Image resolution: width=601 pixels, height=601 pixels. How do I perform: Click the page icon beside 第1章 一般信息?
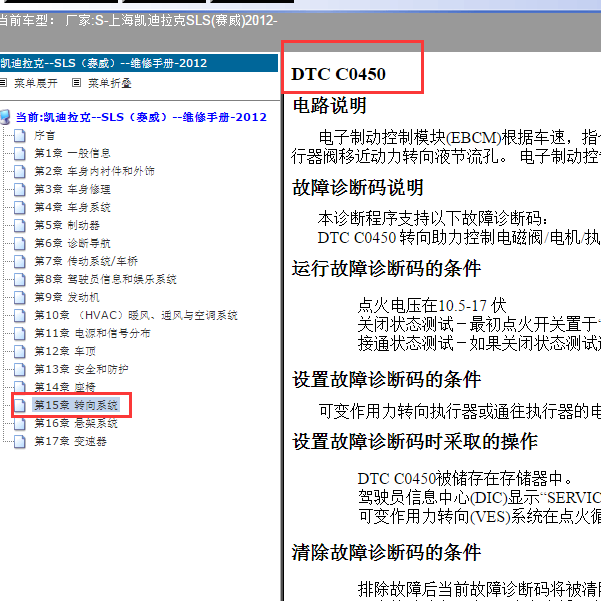pos(20,153)
